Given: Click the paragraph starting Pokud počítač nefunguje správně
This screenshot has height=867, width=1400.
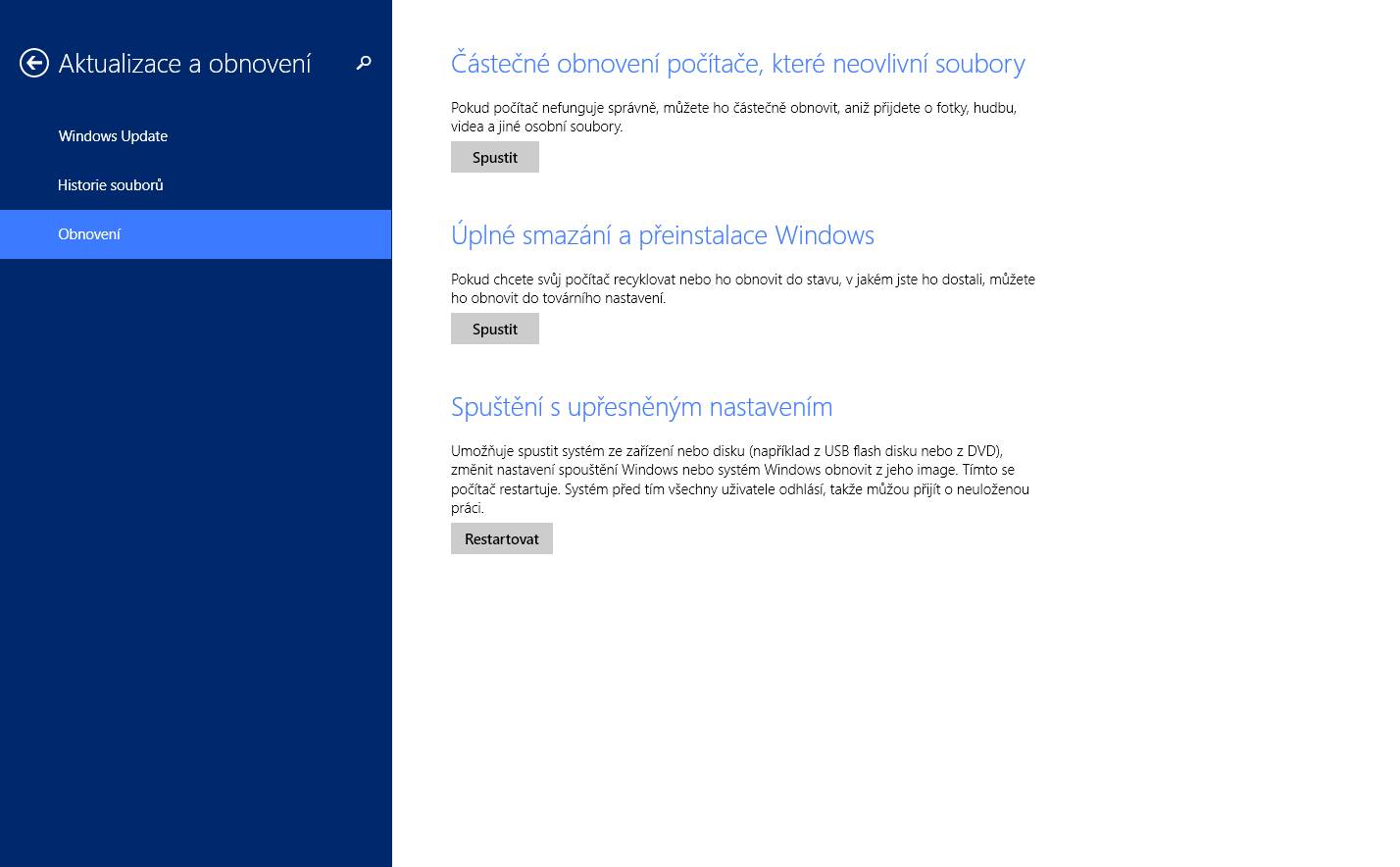Looking at the screenshot, I should pyautogui.click(x=733, y=117).
